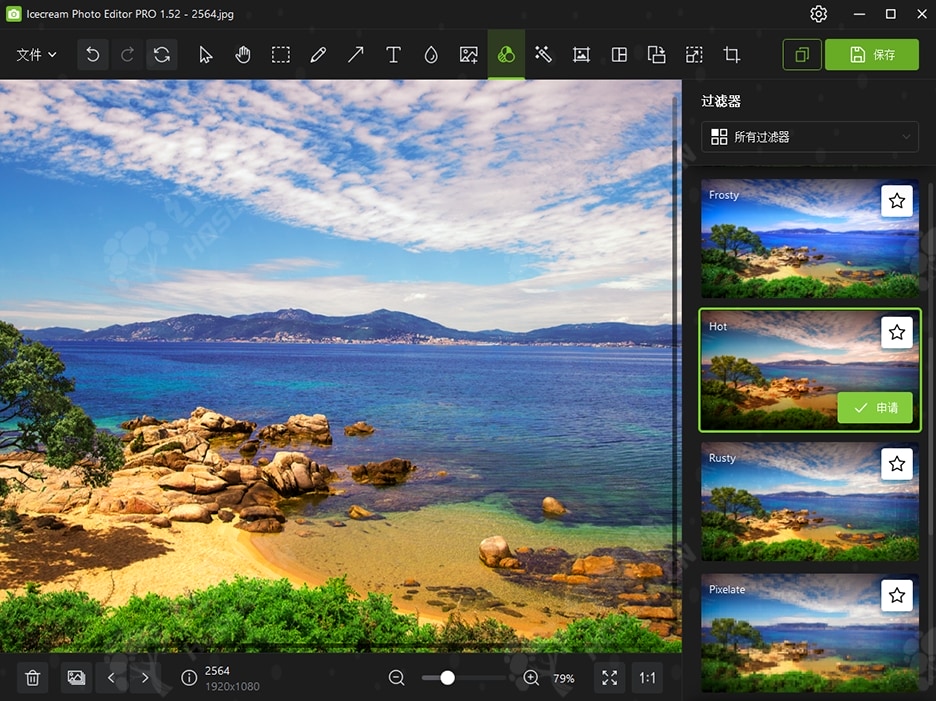936x701 pixels.
Task: Select the crop tool
Action: (x=731, y=55)
